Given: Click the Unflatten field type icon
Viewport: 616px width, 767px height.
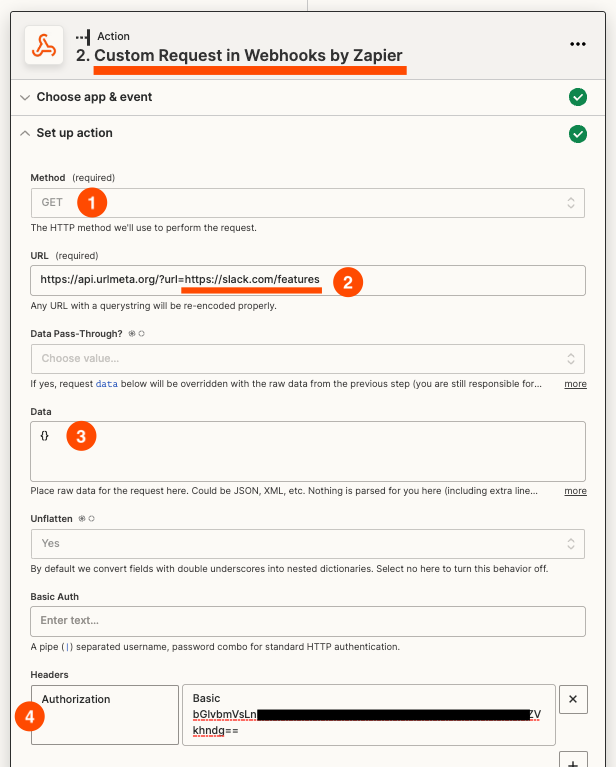Looking at the screenshot, I should pos(87,519).
